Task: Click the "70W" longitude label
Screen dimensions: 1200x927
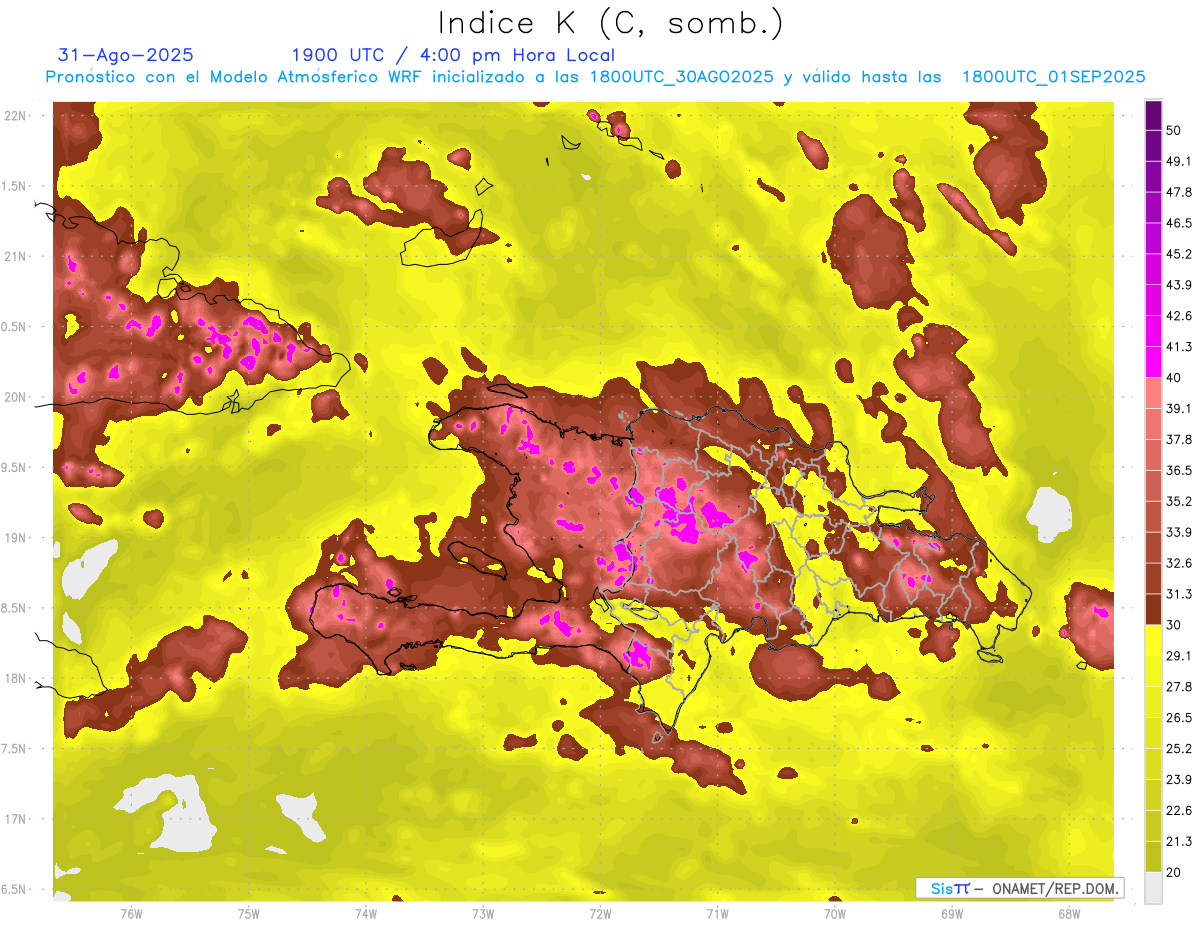Action: [x=835, y=914]
